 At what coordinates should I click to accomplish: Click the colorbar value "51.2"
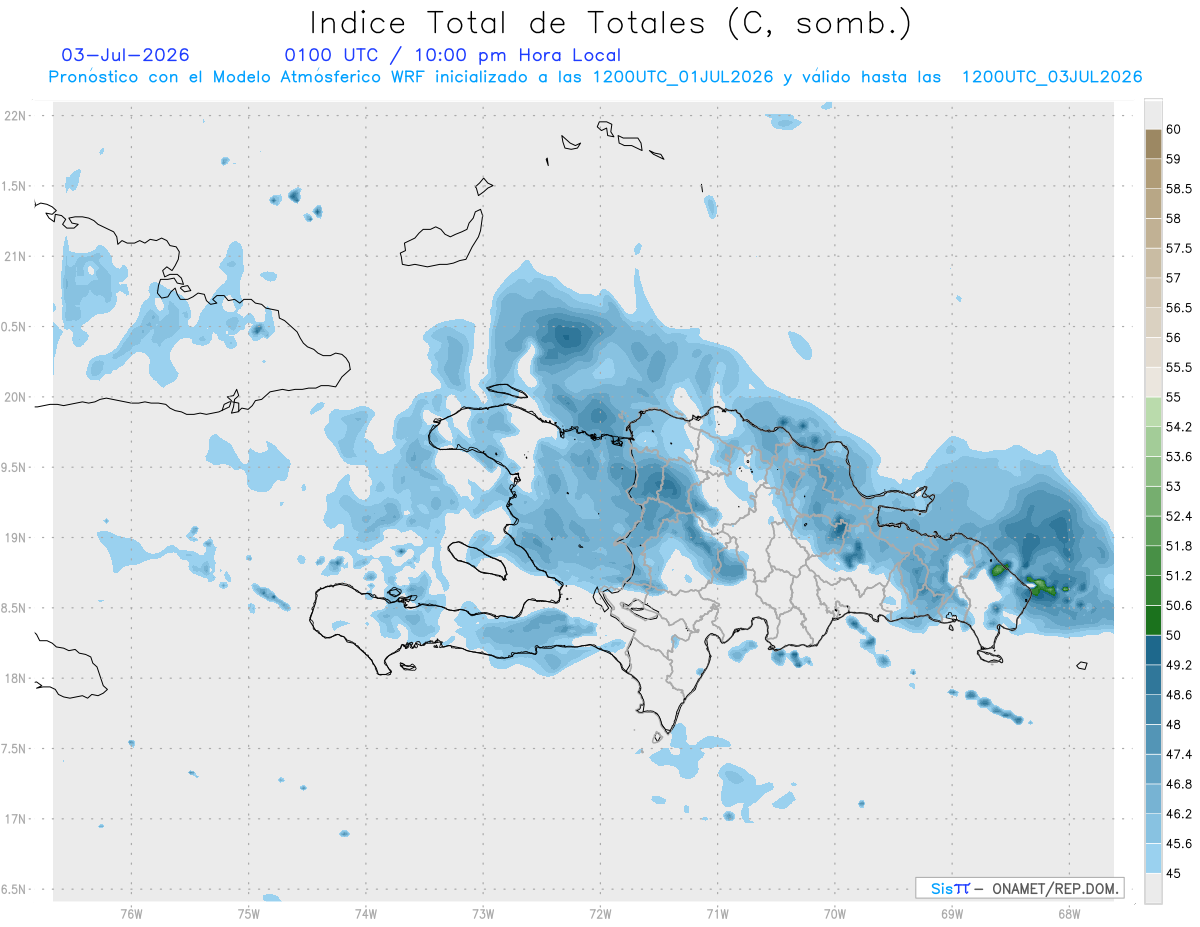pos(1179,576)
